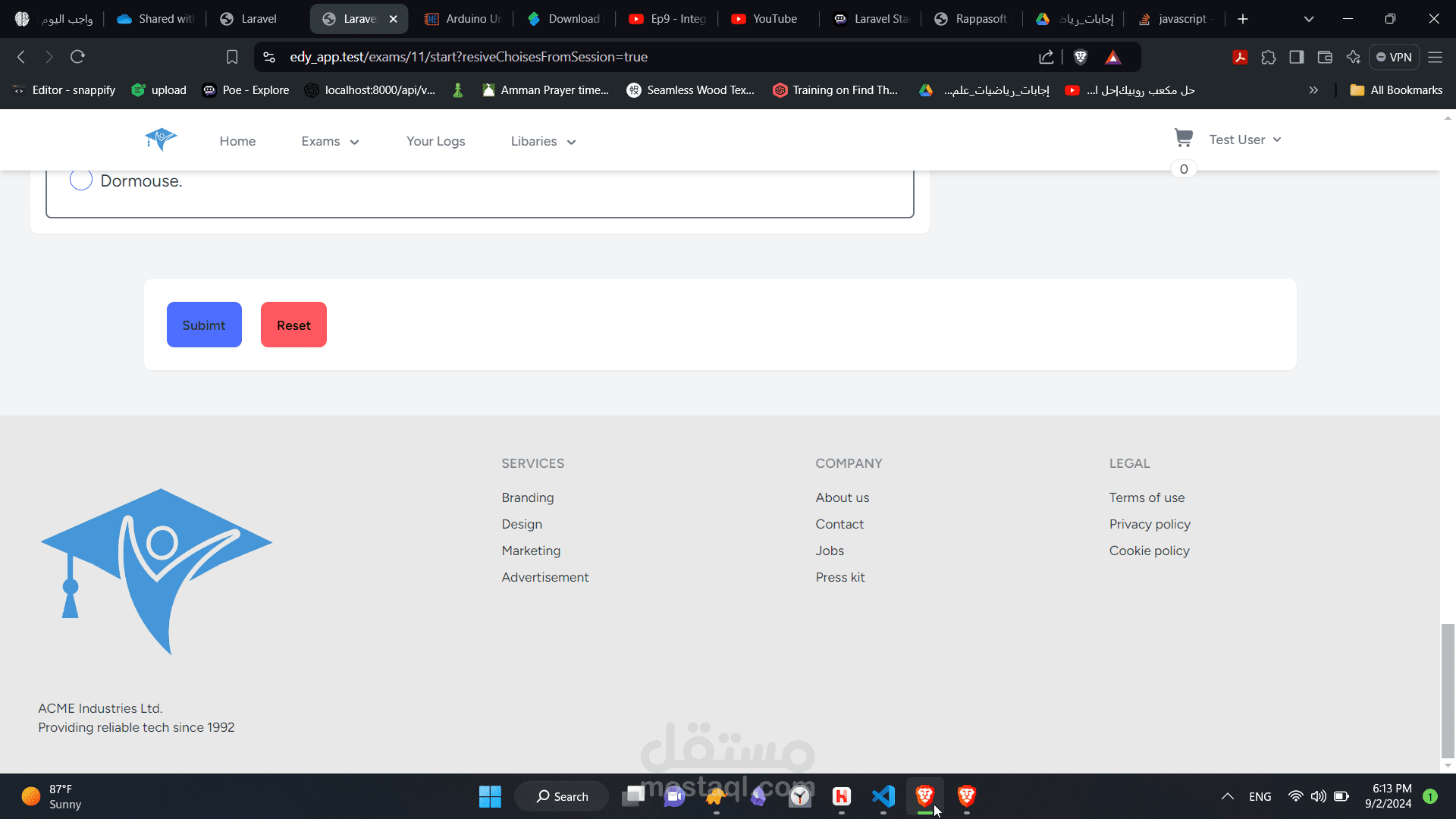
Task: Open Visual Studio Code from taskbar
Action: coord(883,796)
